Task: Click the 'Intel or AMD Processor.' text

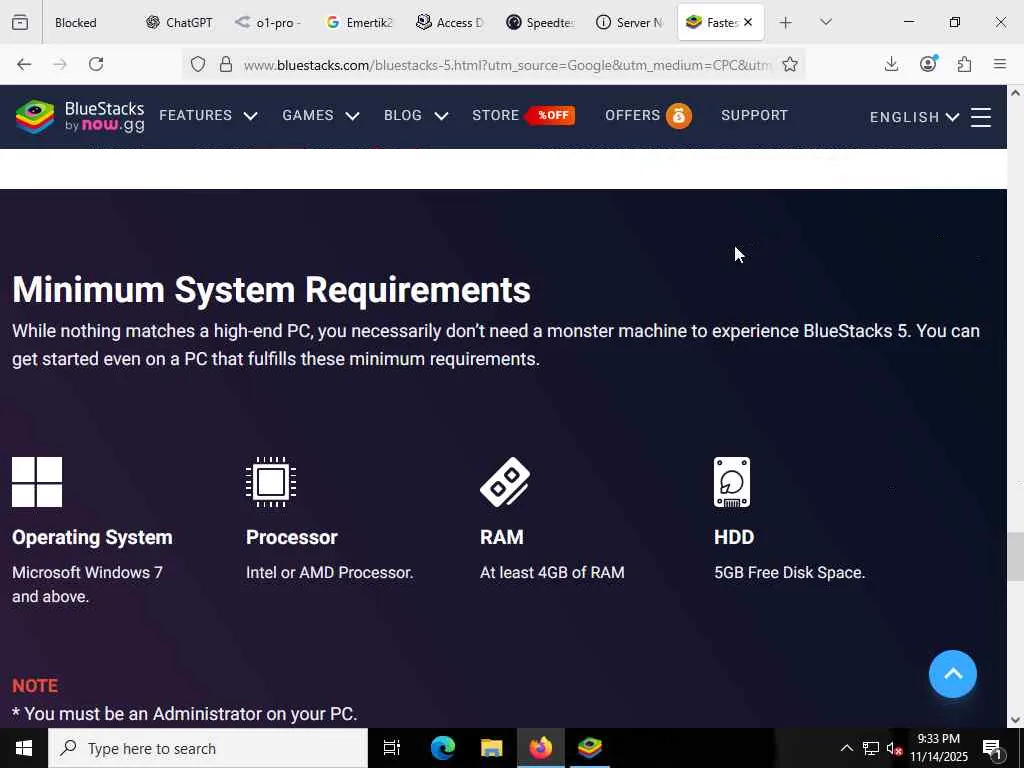Action: pos(329,573)
